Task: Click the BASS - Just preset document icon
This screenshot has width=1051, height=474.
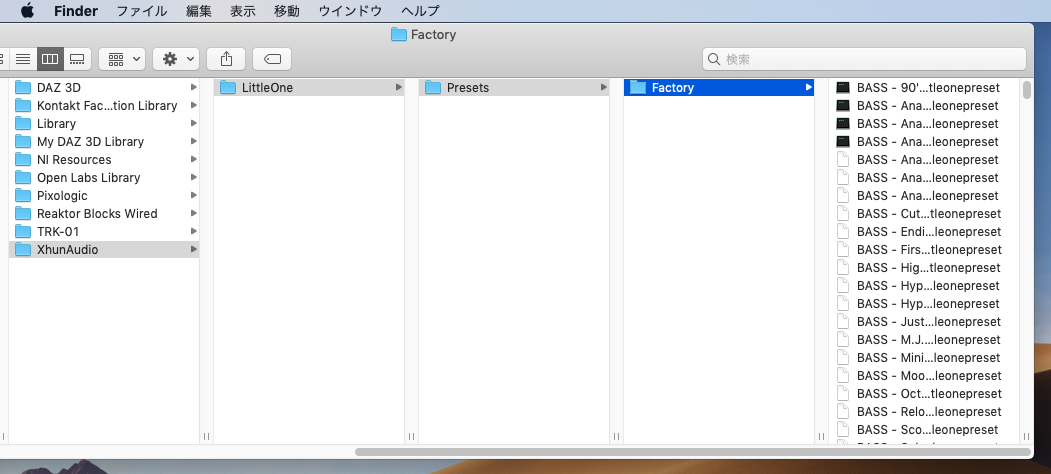Action: pyautogui.click(x=843, y=322)
